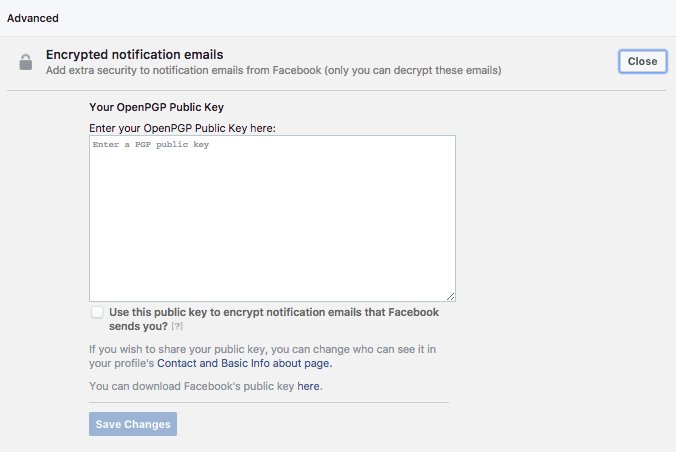The image size is (676, 452).
Task: Click the 'Use this public key' checkbox label
Action: tap(274, 319)
